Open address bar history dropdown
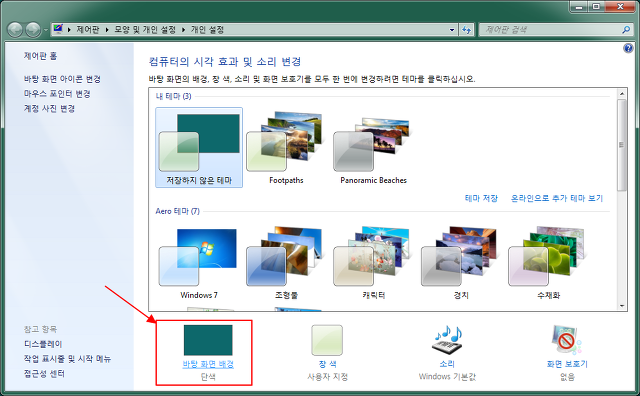This screenshot has height=396, width=640. click(452, 30)
